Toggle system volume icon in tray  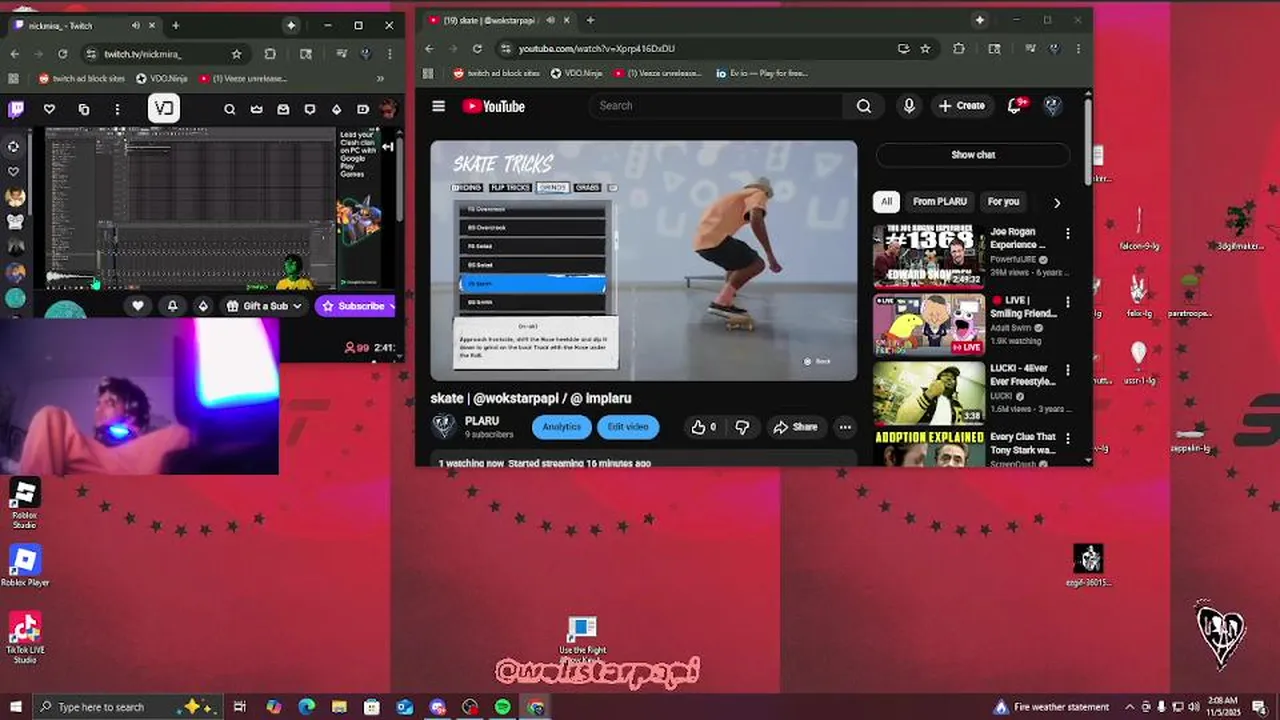1195,707
